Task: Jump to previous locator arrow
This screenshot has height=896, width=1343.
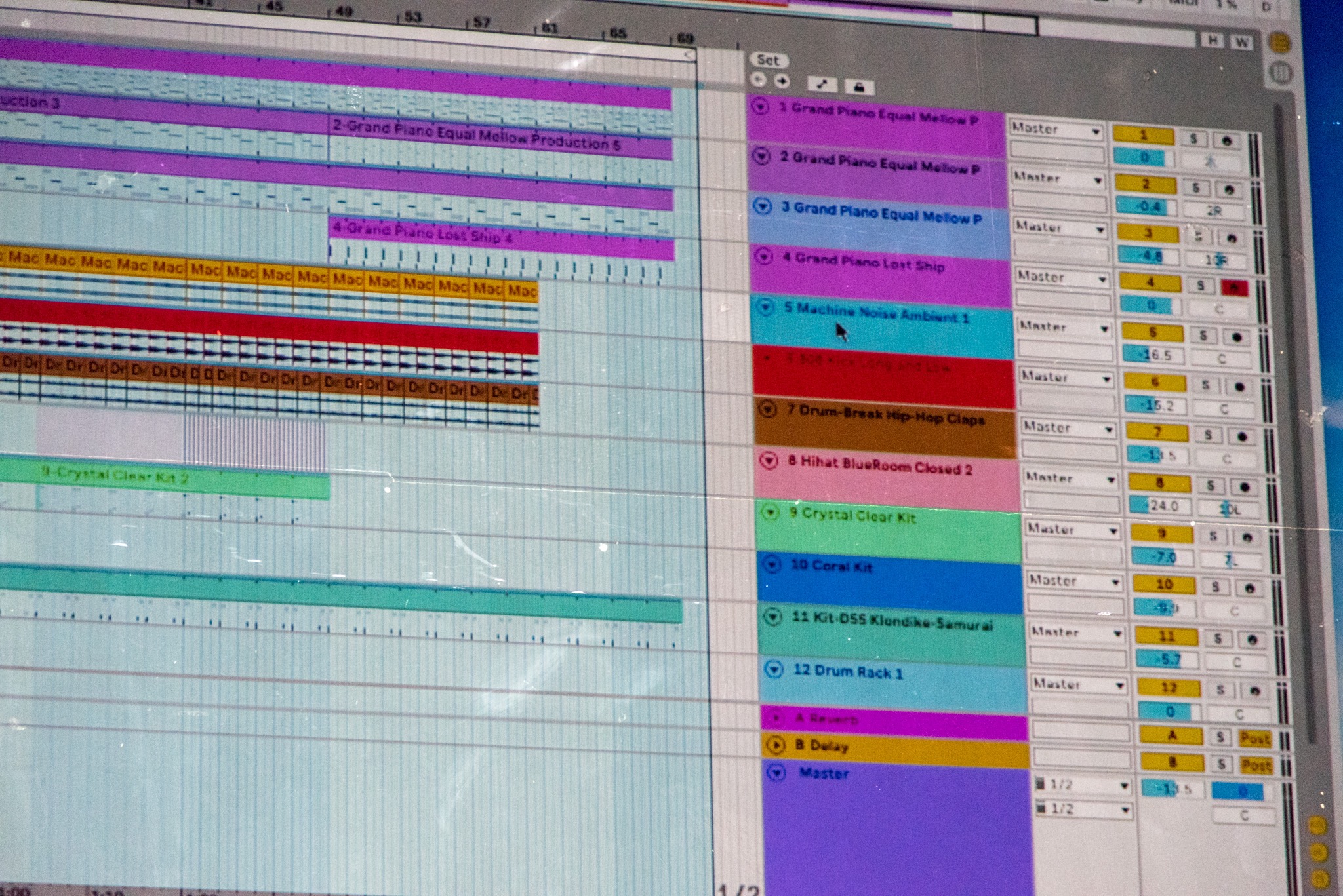Action: [759, 80]
